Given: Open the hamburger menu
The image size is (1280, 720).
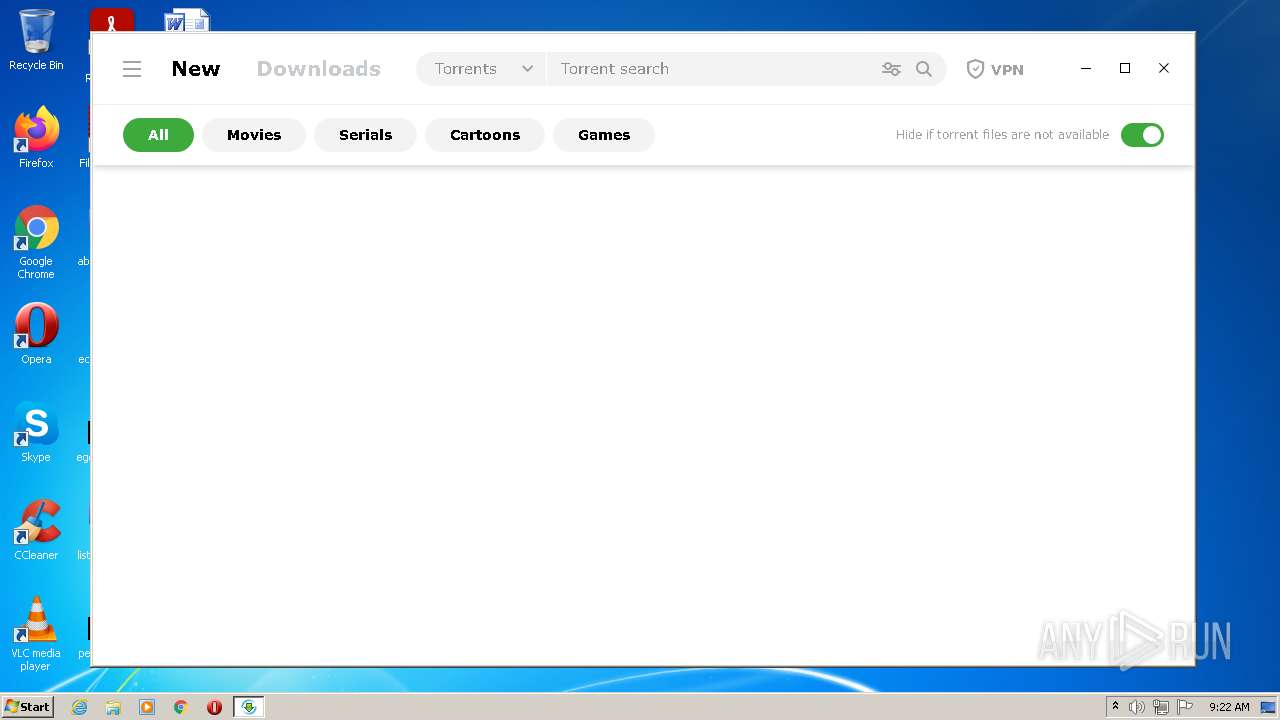Looking at the screenshot, I should click(x=132, y=69).
